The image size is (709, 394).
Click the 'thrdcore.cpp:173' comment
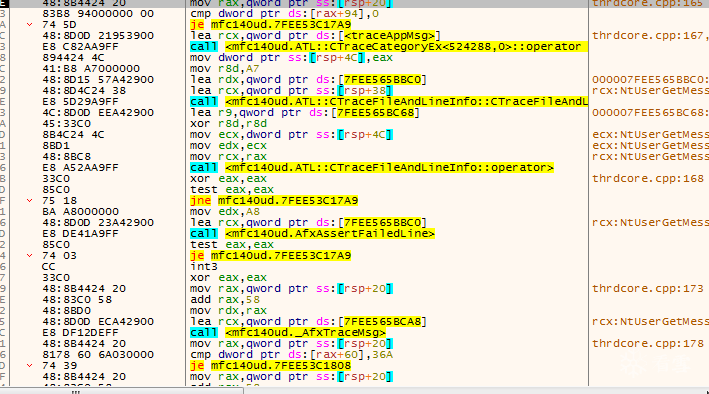coord(648,288)
